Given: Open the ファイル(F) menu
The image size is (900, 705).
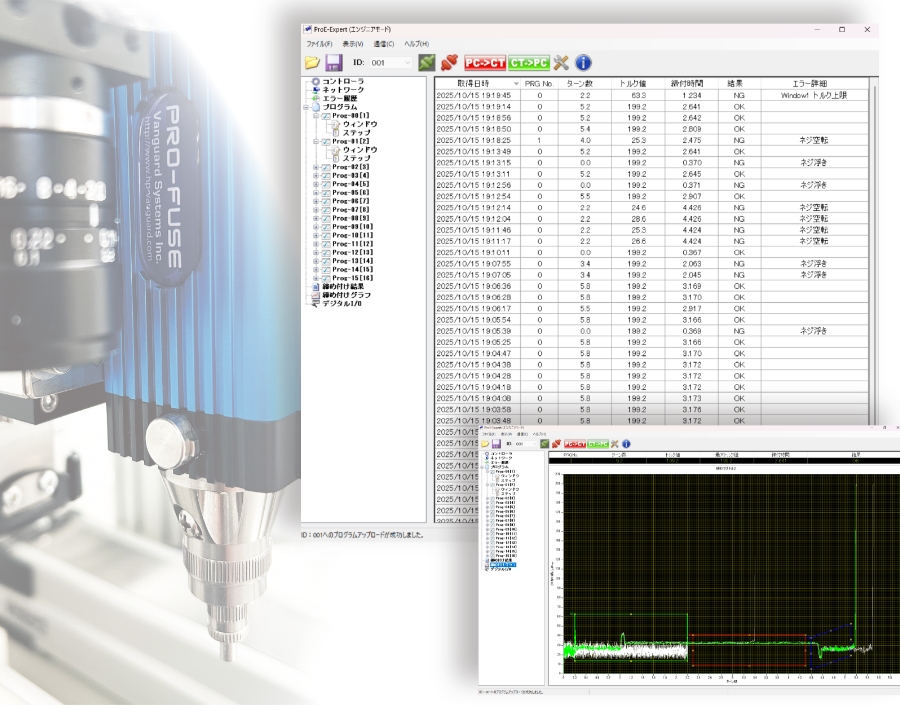Looking at the screenshot, I should (319, 44).
